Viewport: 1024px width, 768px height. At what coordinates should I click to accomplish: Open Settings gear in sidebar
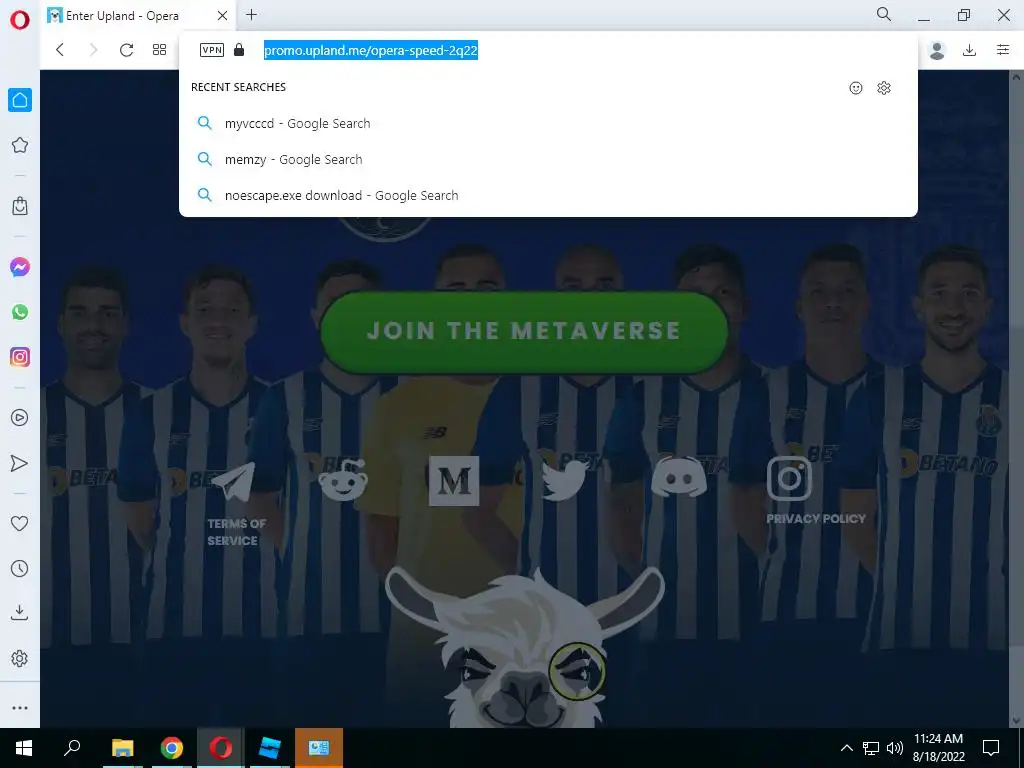[20, 658]
